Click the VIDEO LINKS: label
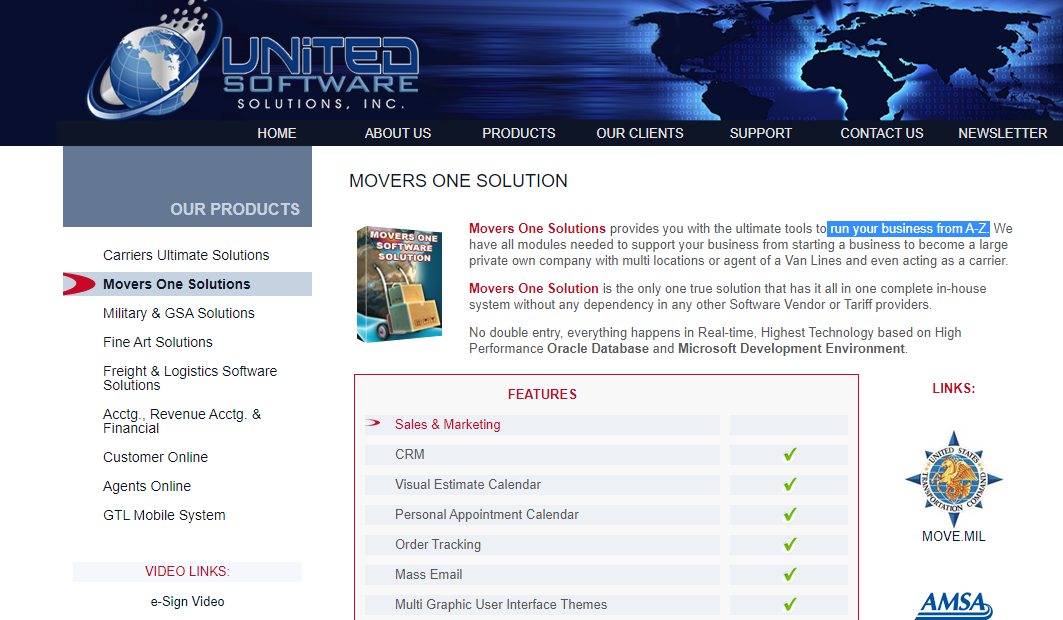The image size is (1063, 620). tap(187, 571)
